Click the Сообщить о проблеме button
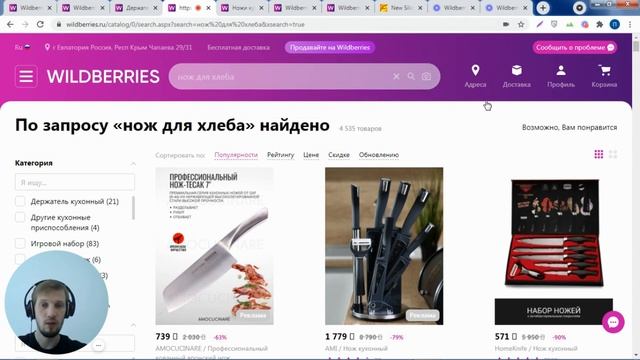Image resolution: width=640 pixels, height=360 pixels. point(575,47)
